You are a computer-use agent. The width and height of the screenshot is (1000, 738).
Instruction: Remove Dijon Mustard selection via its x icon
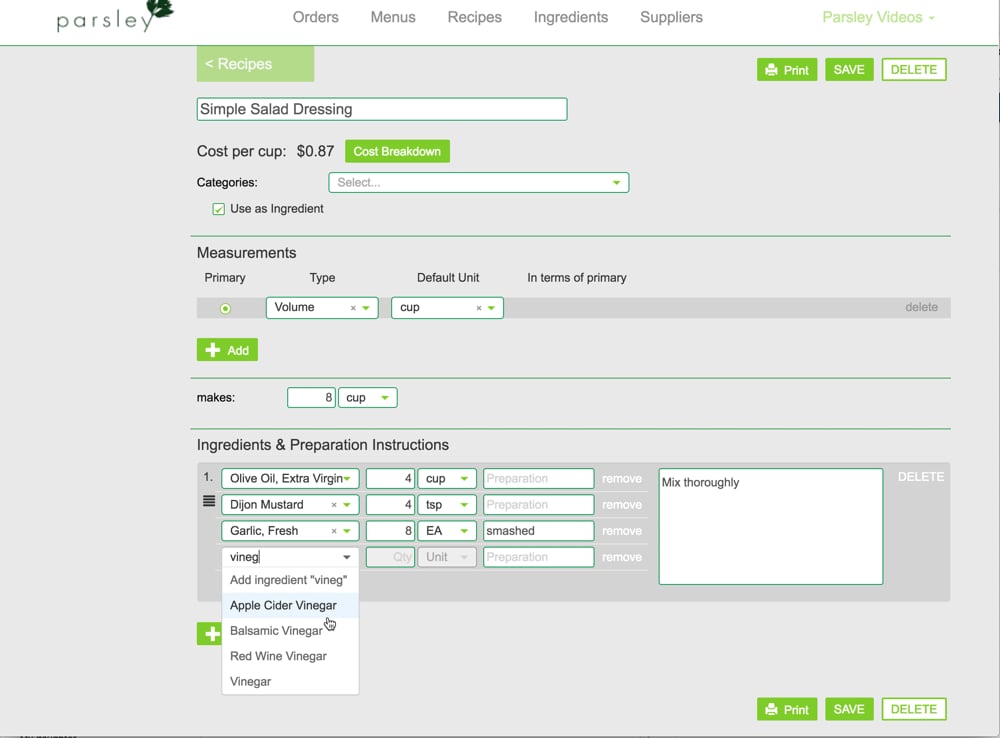[334, 504]
